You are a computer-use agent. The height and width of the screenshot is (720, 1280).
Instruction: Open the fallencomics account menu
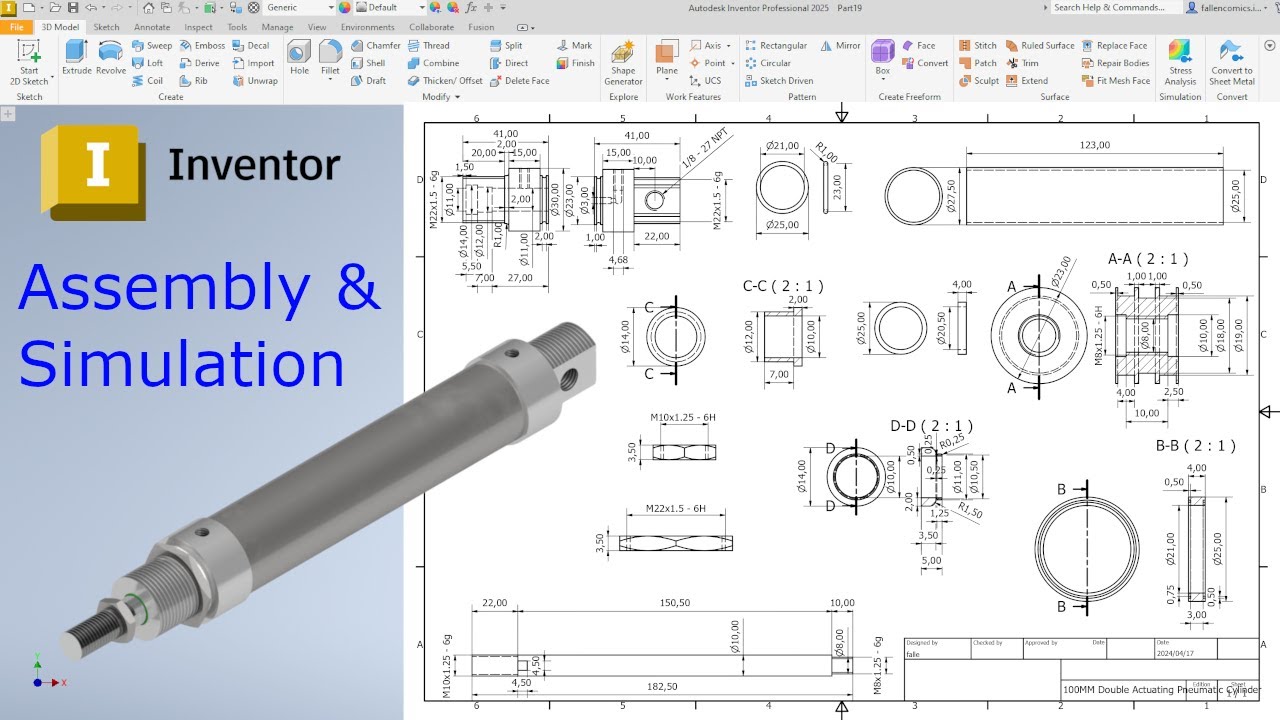1228,7
